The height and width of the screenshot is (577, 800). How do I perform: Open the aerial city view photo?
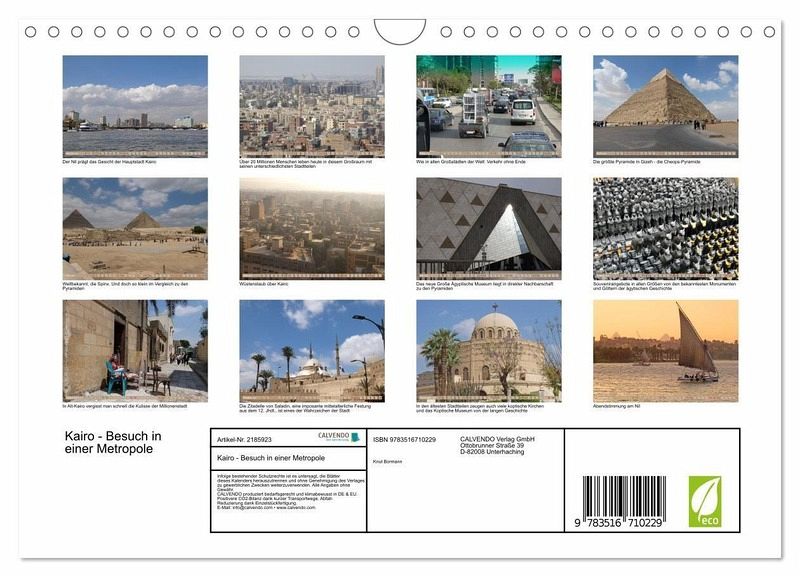(x=311, y=106)
